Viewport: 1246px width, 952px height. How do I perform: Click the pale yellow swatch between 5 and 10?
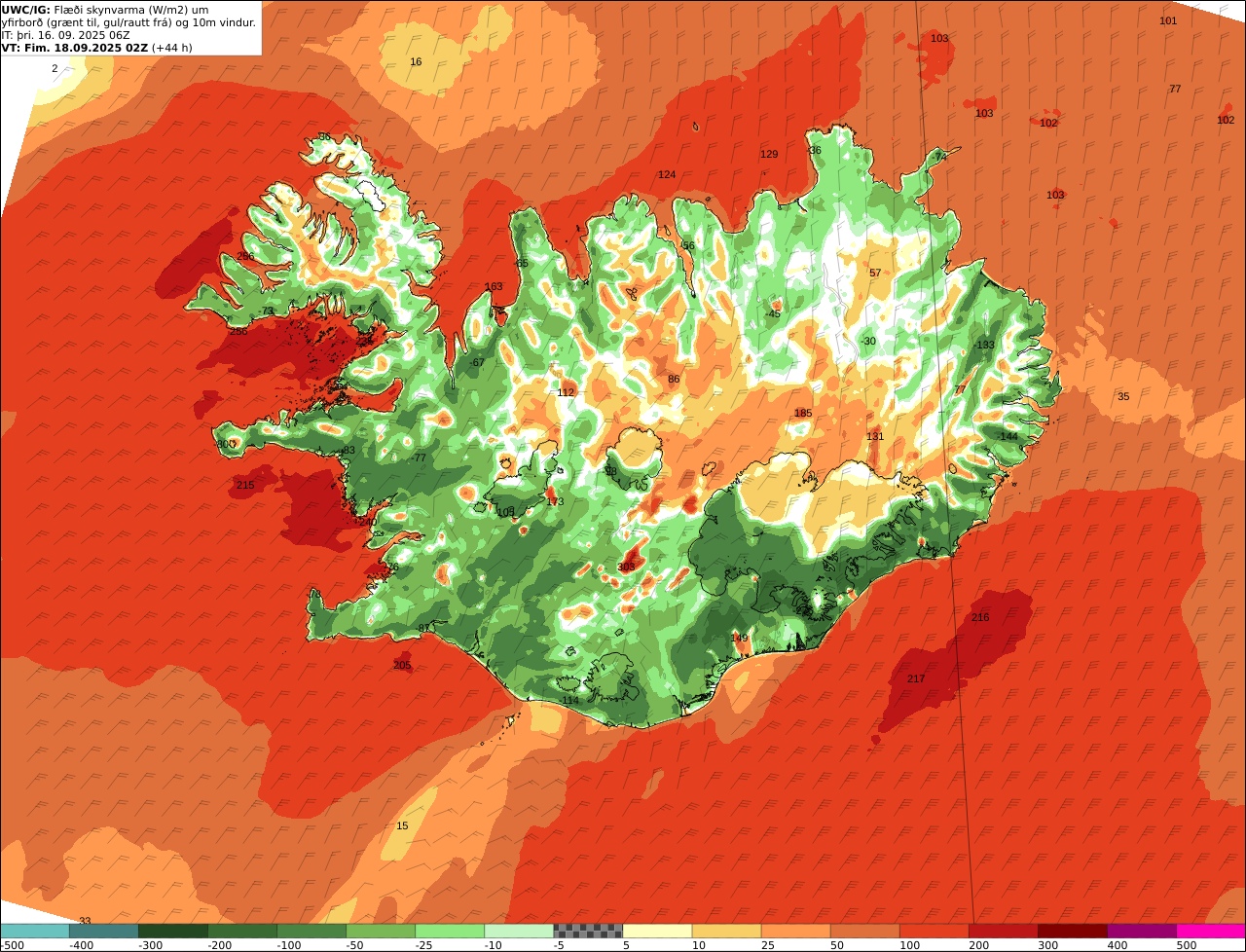coord(656,932)
